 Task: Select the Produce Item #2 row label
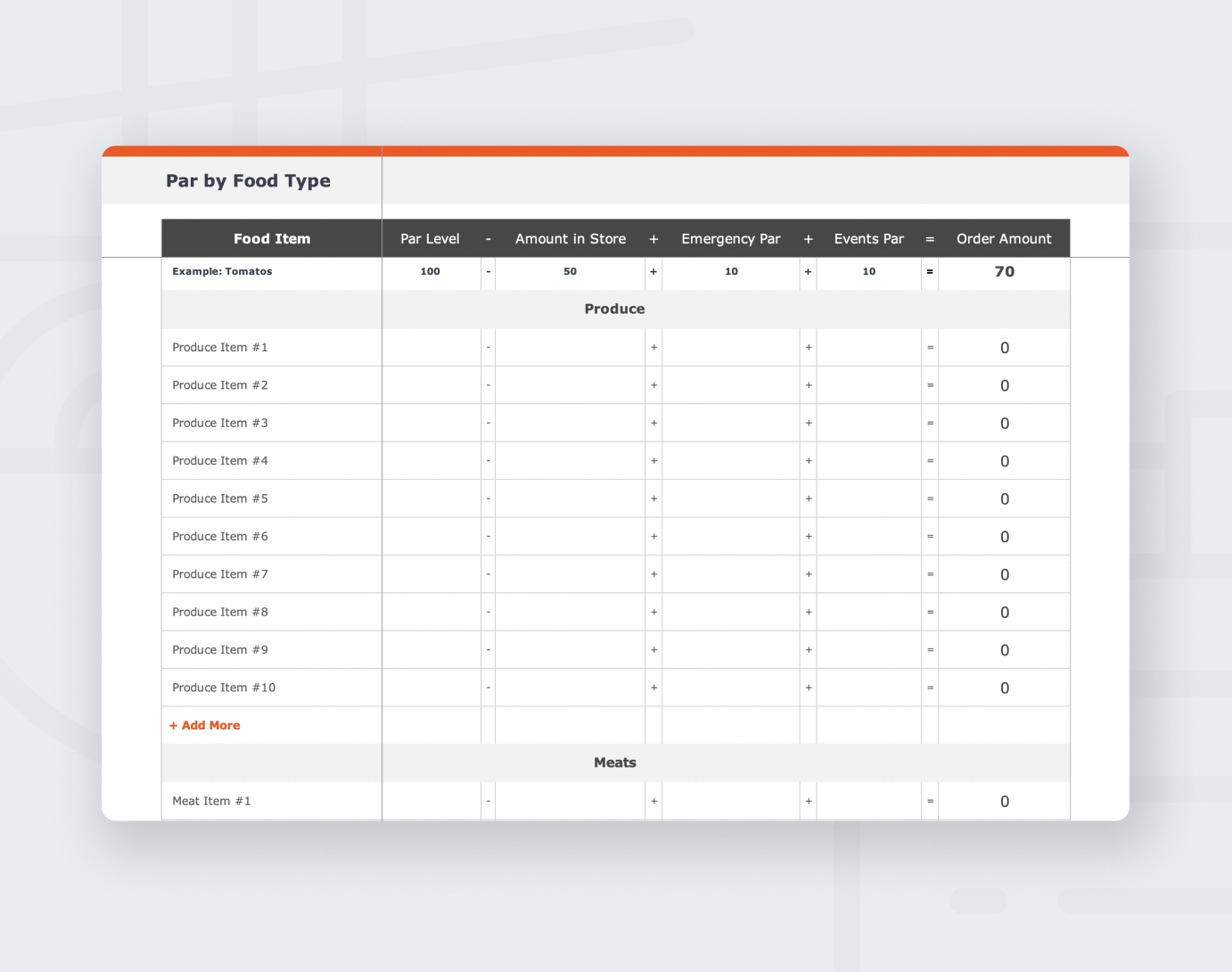tap(218, 384)
